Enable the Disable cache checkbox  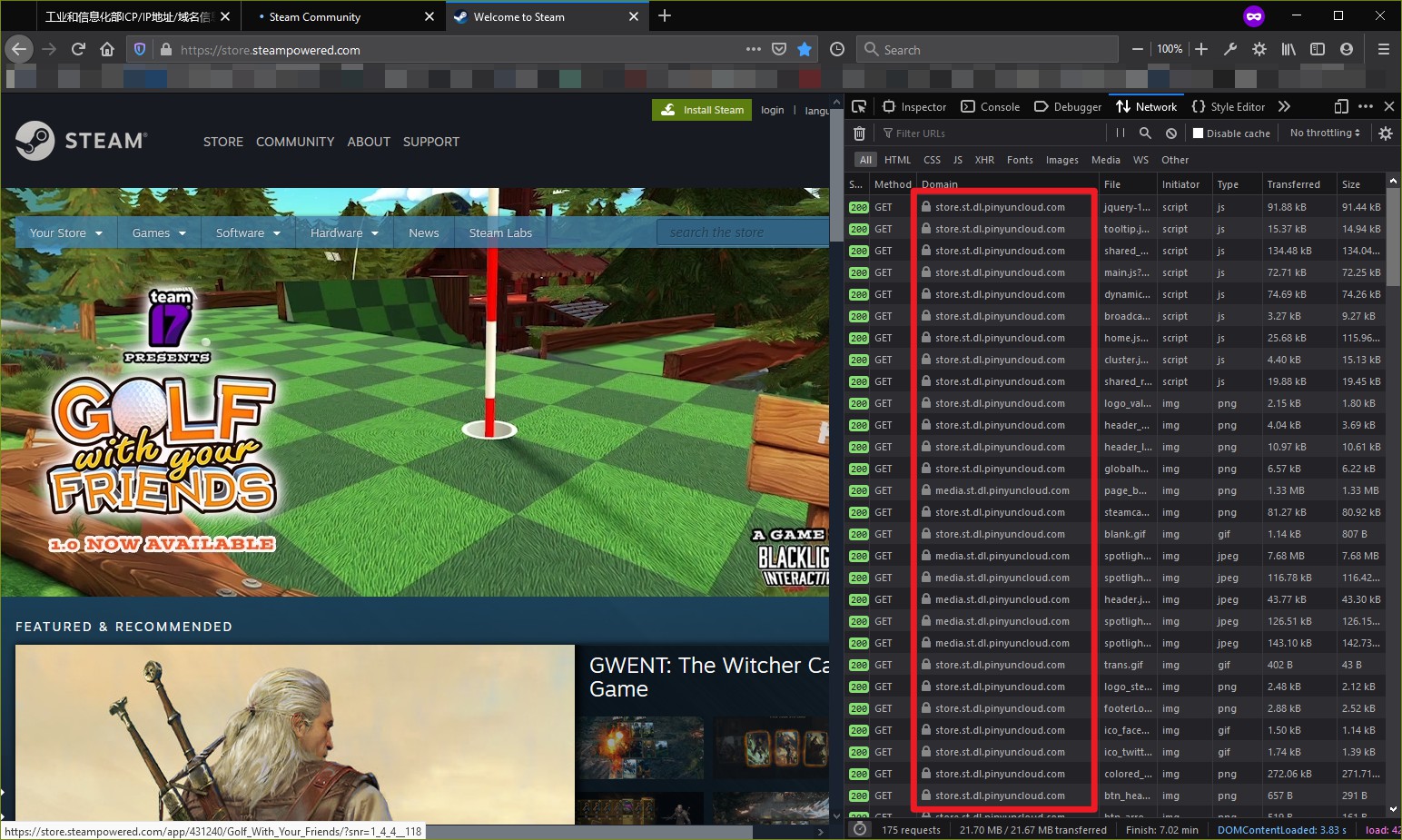[1198, 133]
